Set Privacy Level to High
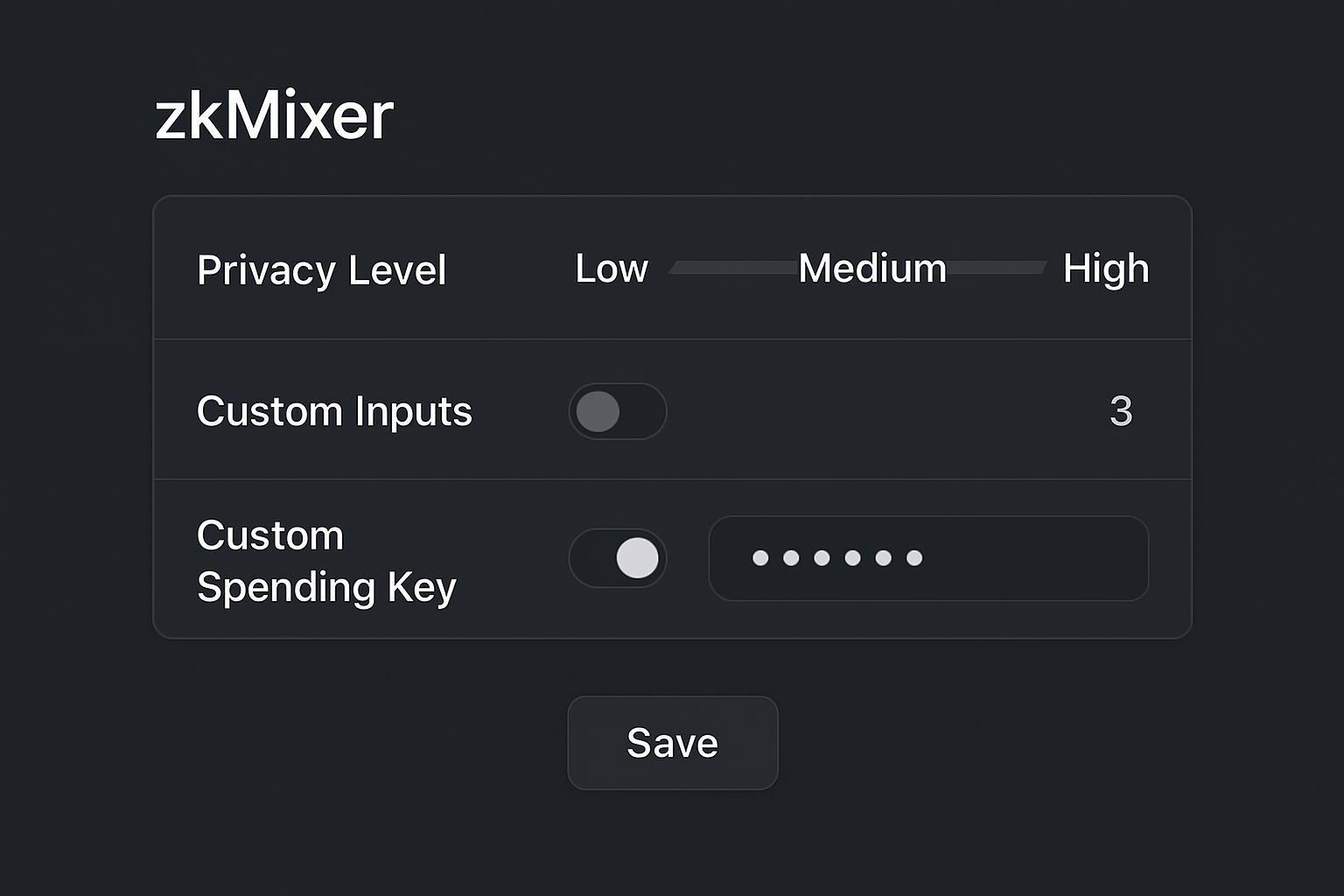This screenshot has width=1344, height=896. pos(1105,269)
